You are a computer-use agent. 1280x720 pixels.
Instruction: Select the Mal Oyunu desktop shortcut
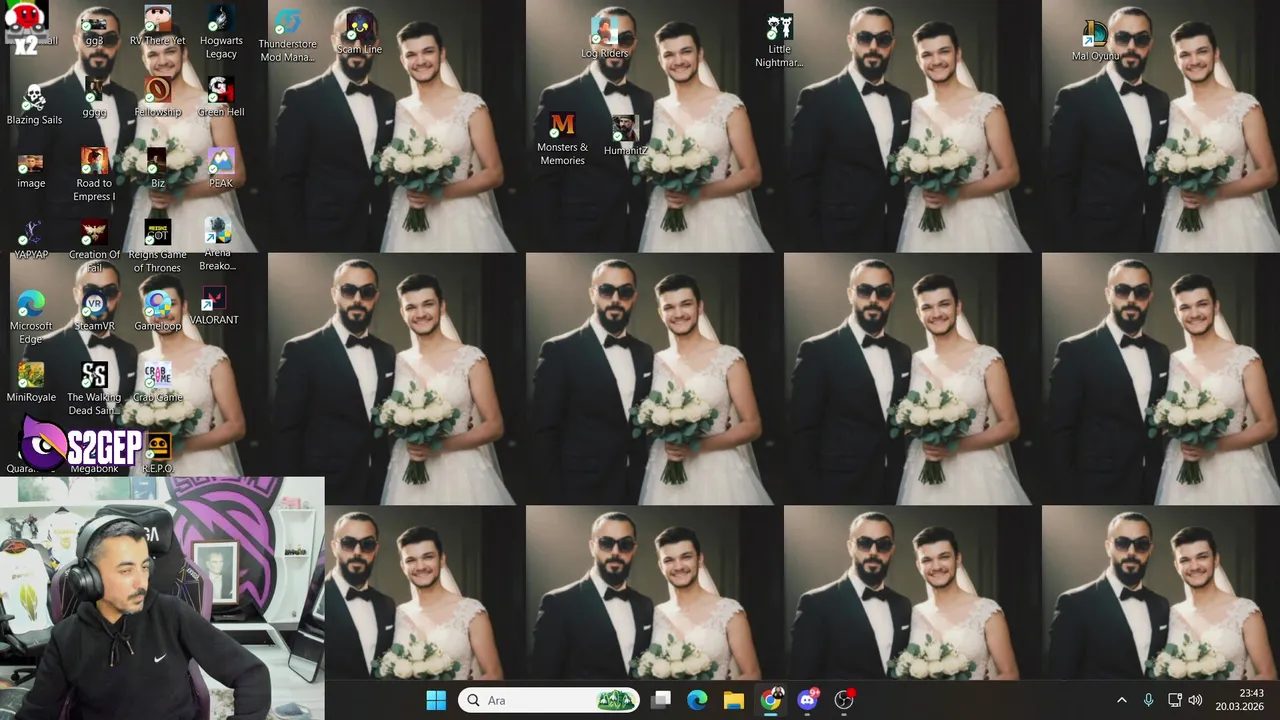click(1095, 41)
